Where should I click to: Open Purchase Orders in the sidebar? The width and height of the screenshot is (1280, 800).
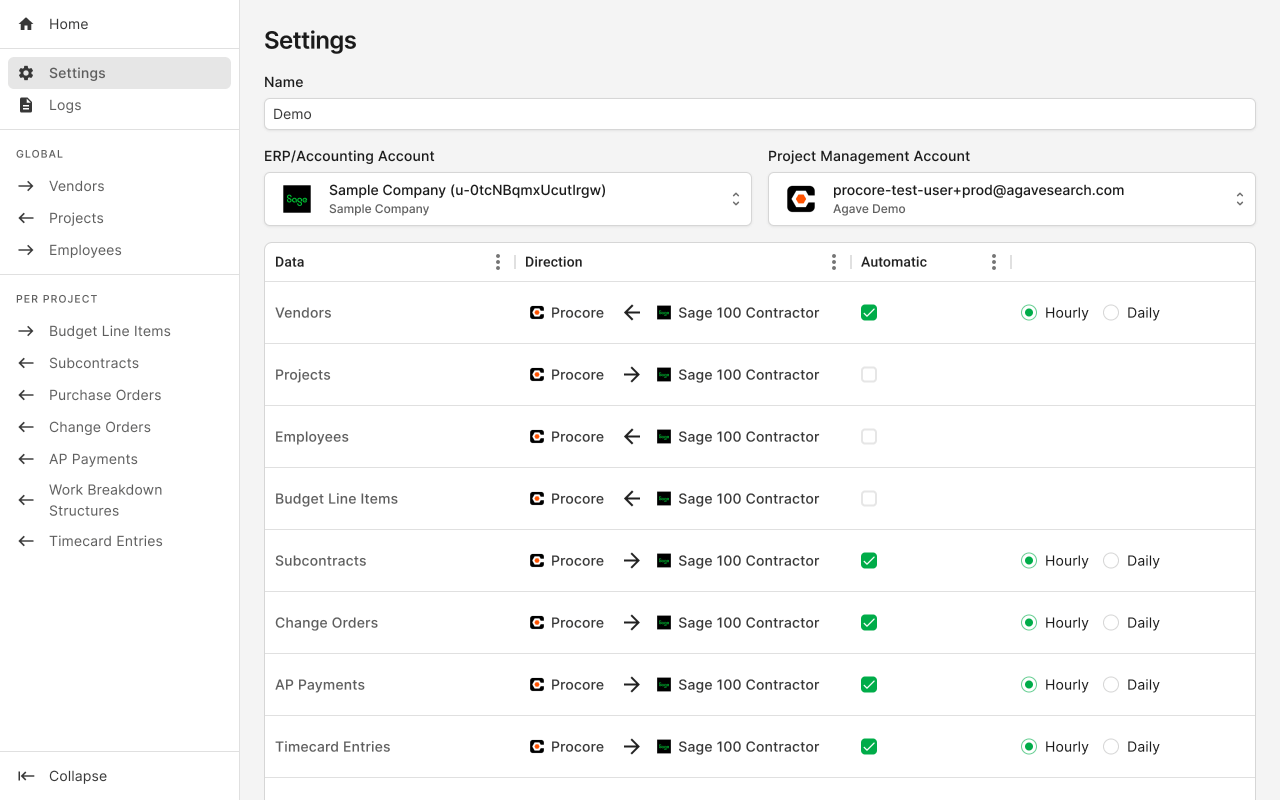click(x=119, y=395)
